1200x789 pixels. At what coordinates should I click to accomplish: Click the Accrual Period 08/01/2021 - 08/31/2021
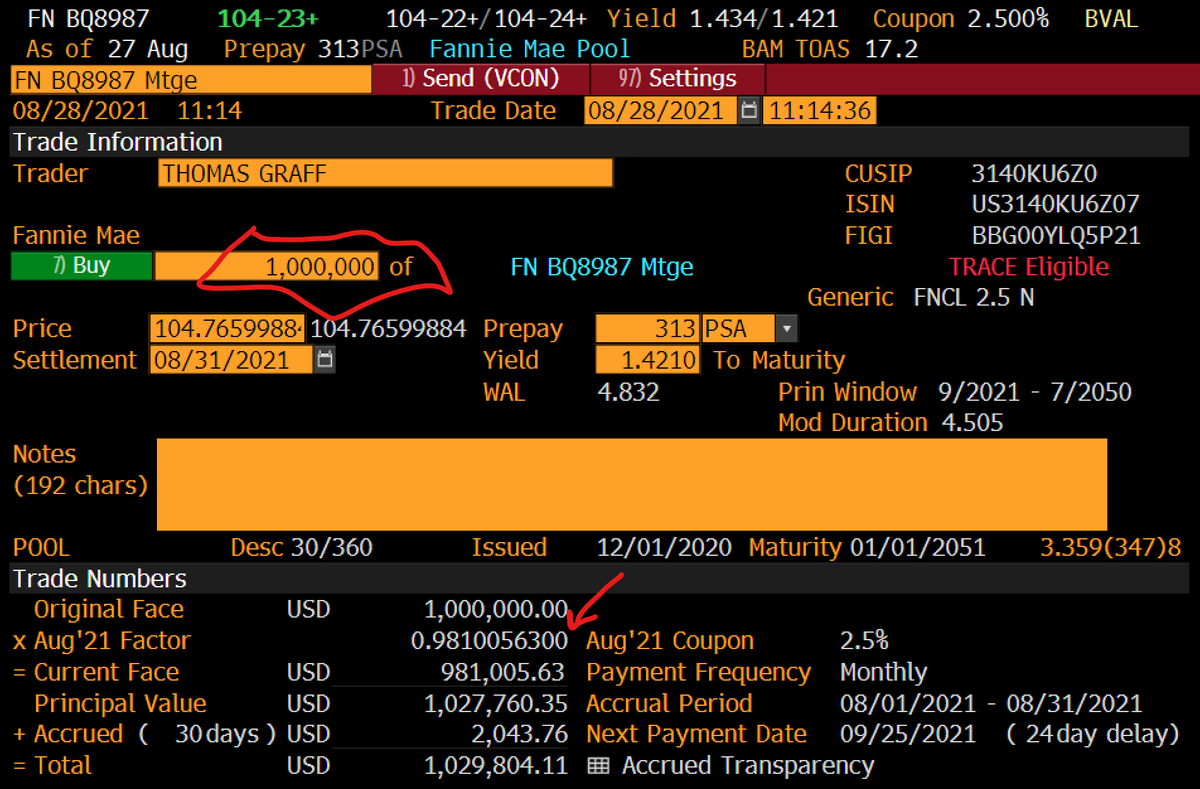990,703
